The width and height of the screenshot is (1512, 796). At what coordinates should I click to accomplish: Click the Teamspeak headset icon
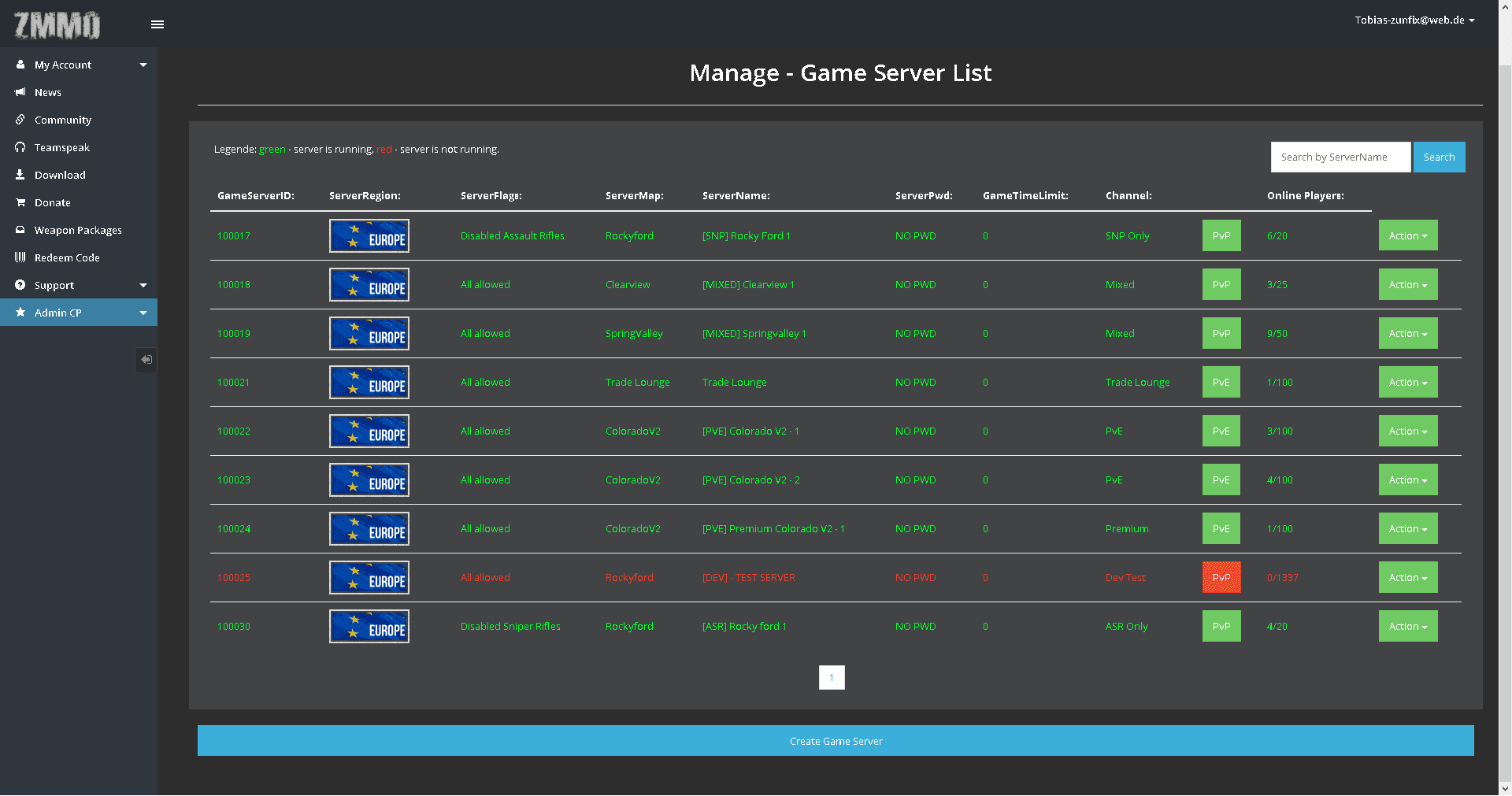coord(20,147)
